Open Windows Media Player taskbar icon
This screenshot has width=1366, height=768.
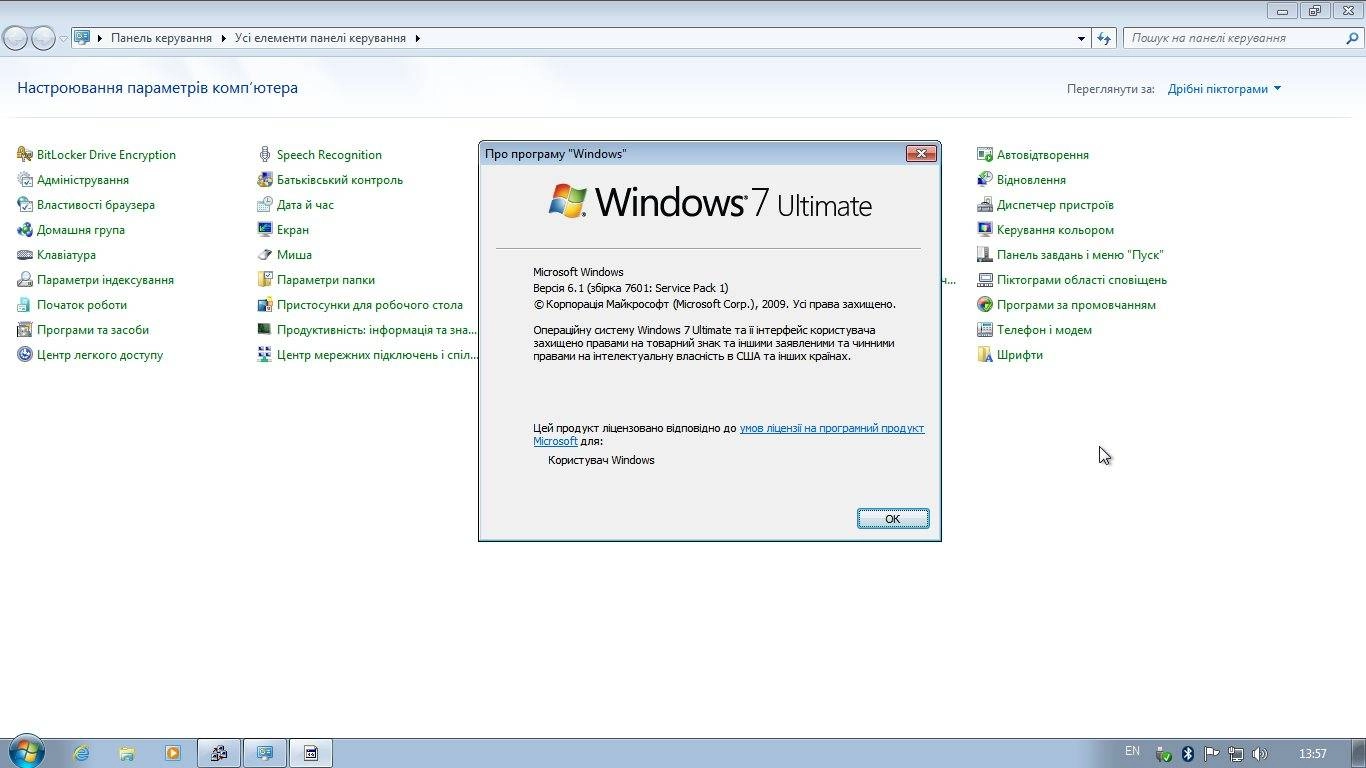(173, 753)
